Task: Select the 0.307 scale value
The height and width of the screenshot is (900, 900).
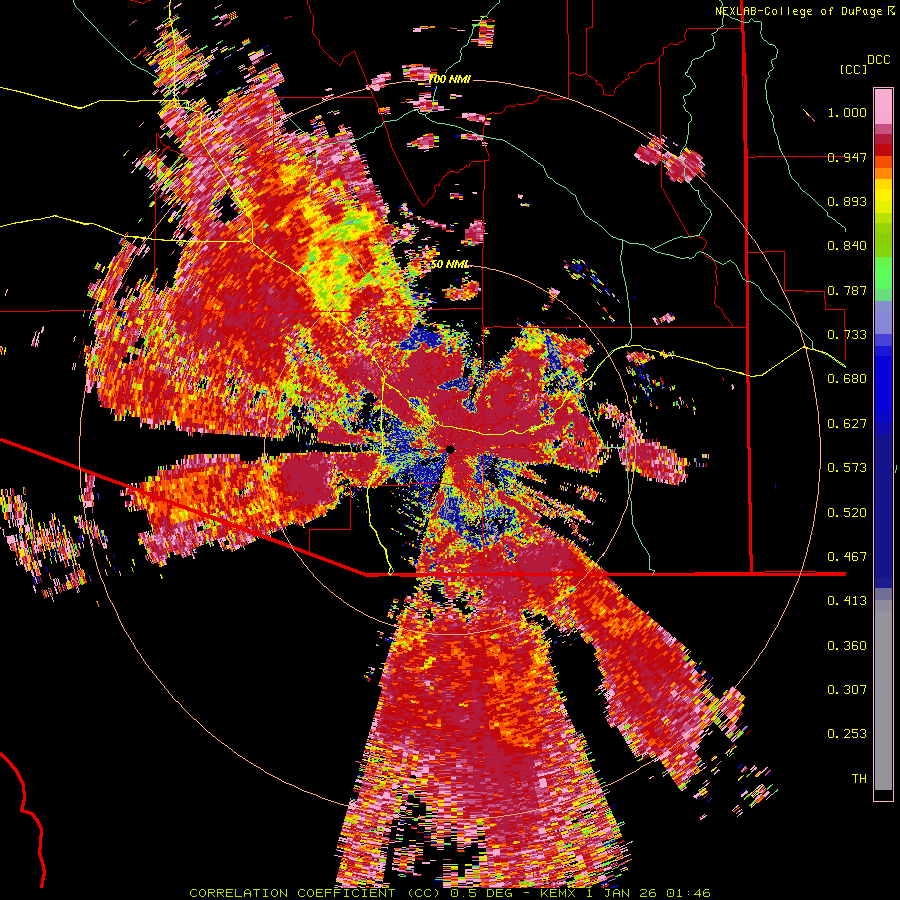Action: click(847, 690)
